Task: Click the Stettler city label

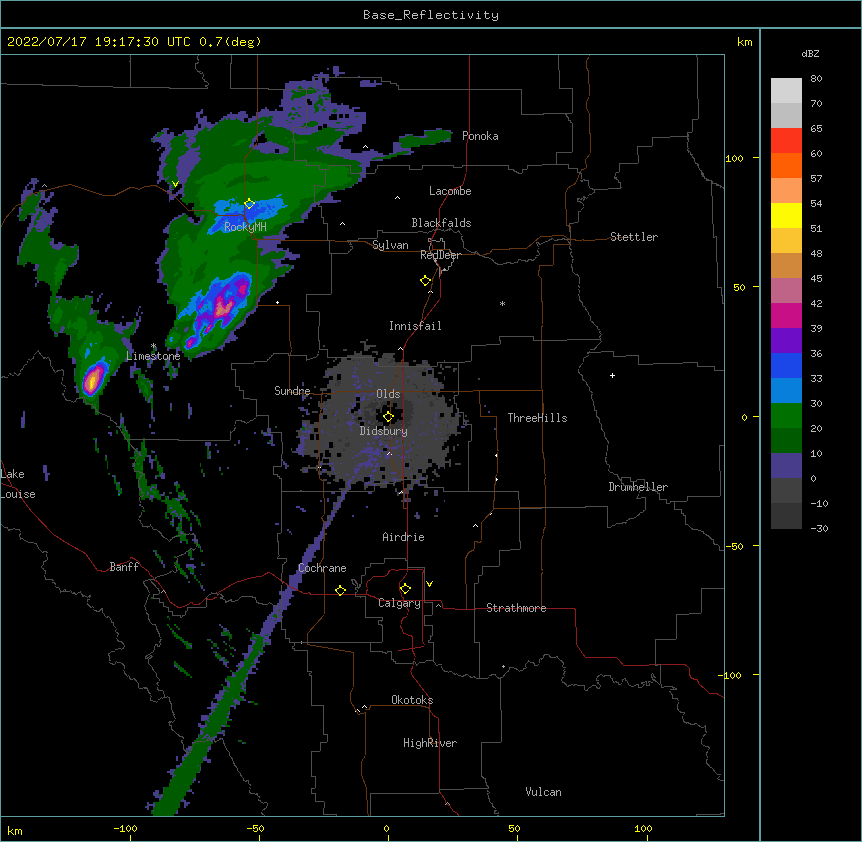Action: 633,237
